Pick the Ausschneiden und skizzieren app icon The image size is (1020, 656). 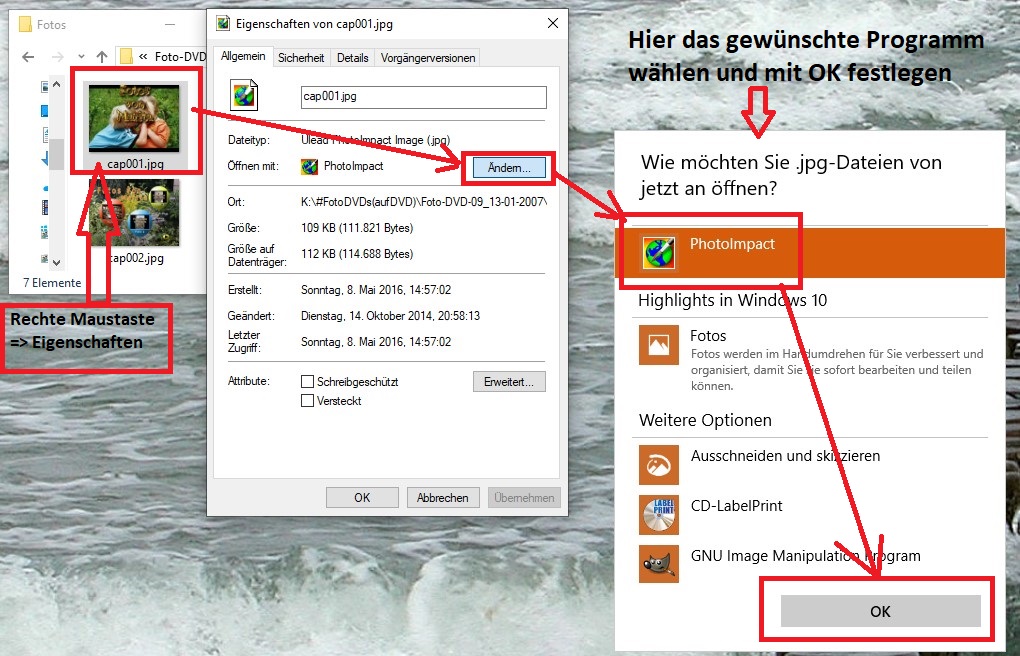coord(658,465)
